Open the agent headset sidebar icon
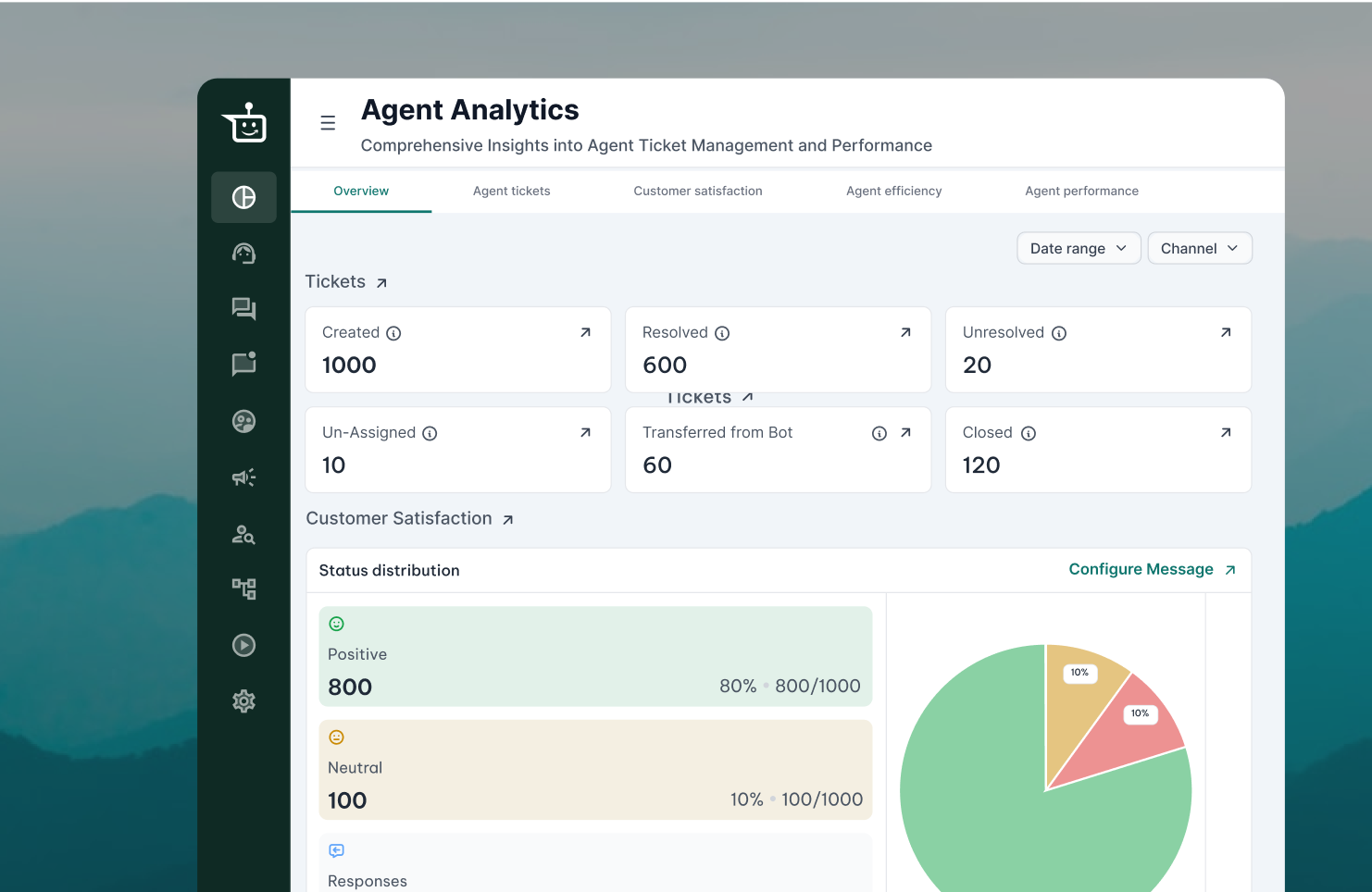 point(243,254)
